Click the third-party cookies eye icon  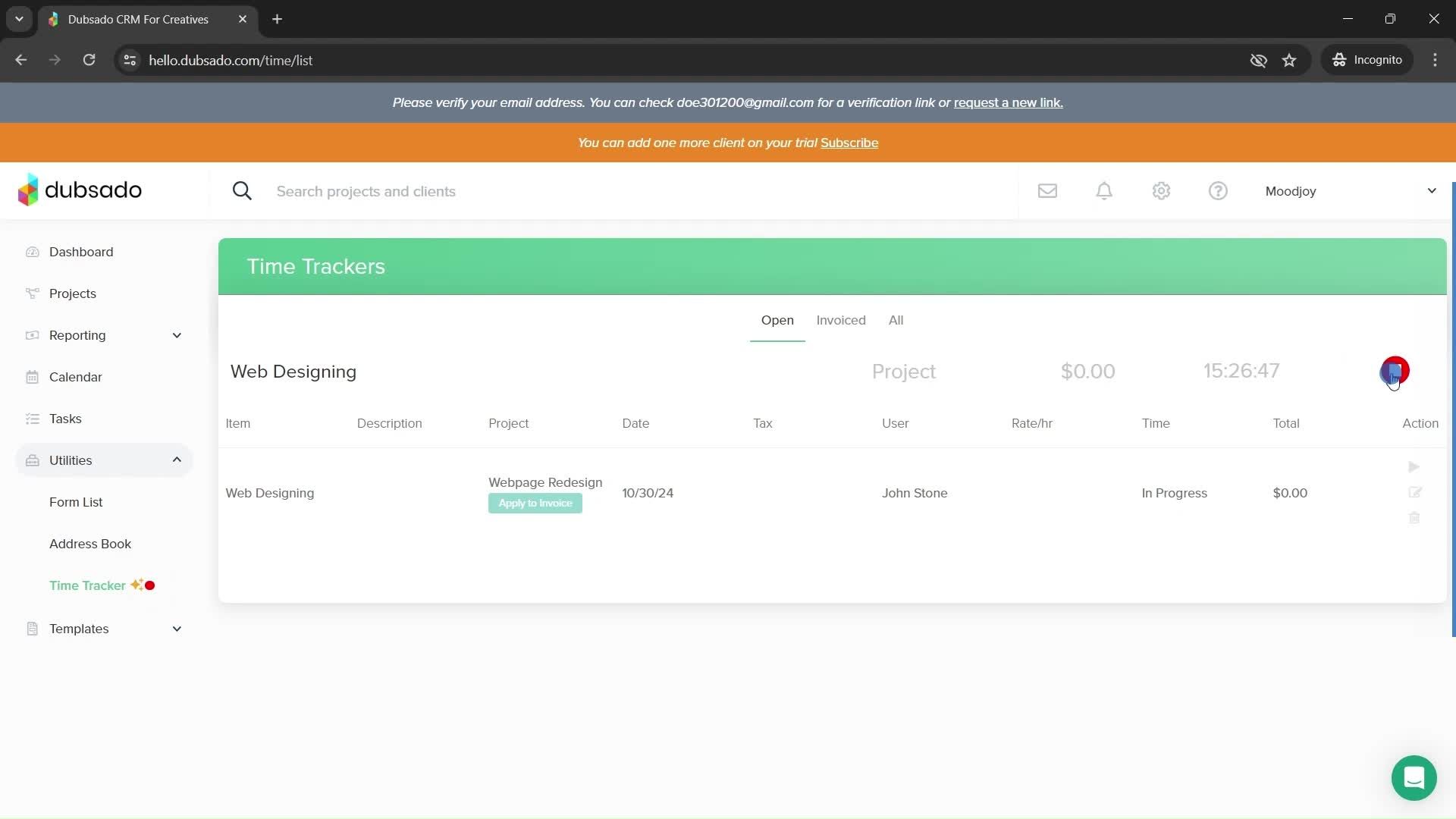pyautogui.click(x=1258, y=60)
